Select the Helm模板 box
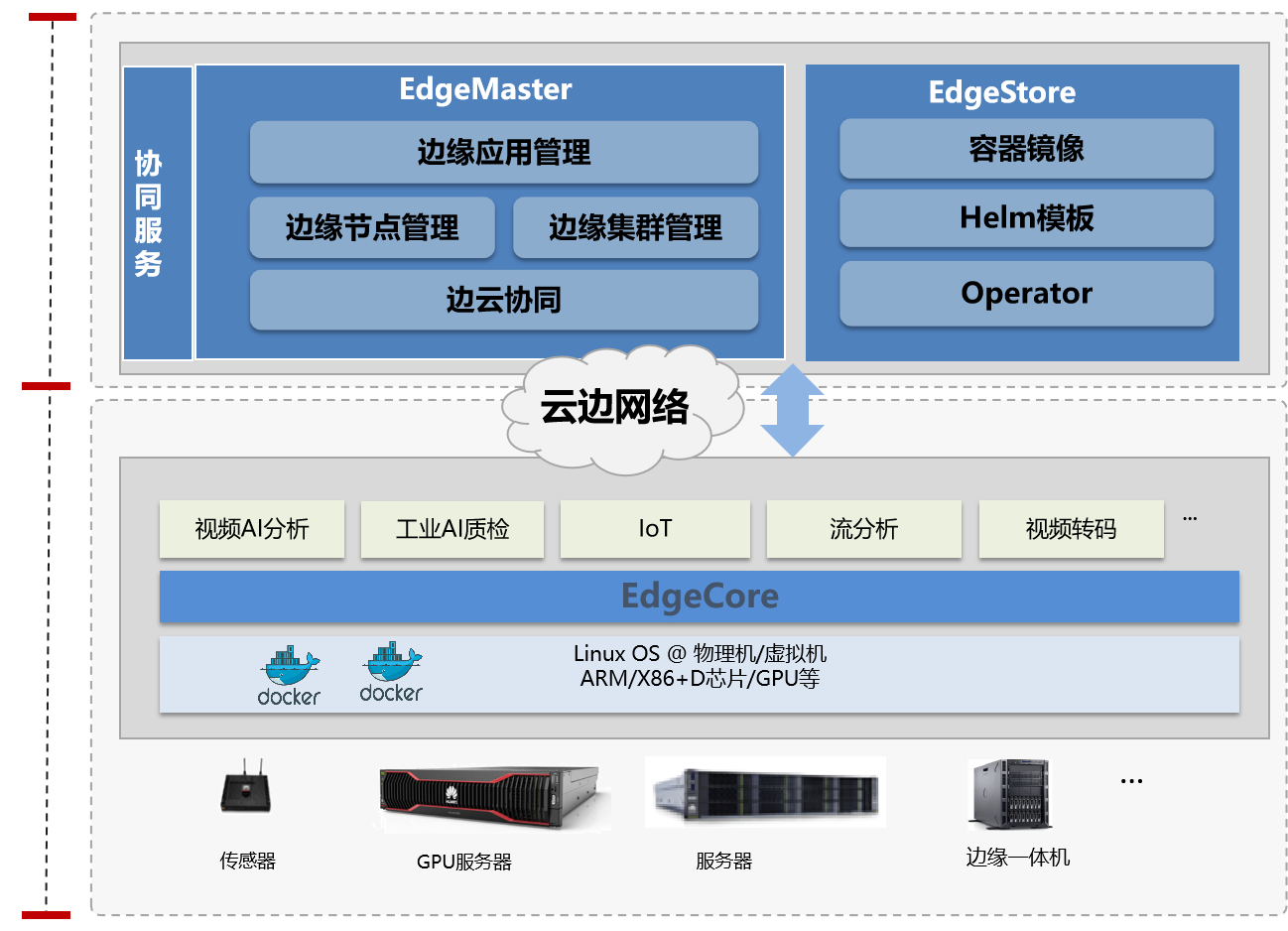Screen dimensions: 1288x931 [x=1026, y=218]
